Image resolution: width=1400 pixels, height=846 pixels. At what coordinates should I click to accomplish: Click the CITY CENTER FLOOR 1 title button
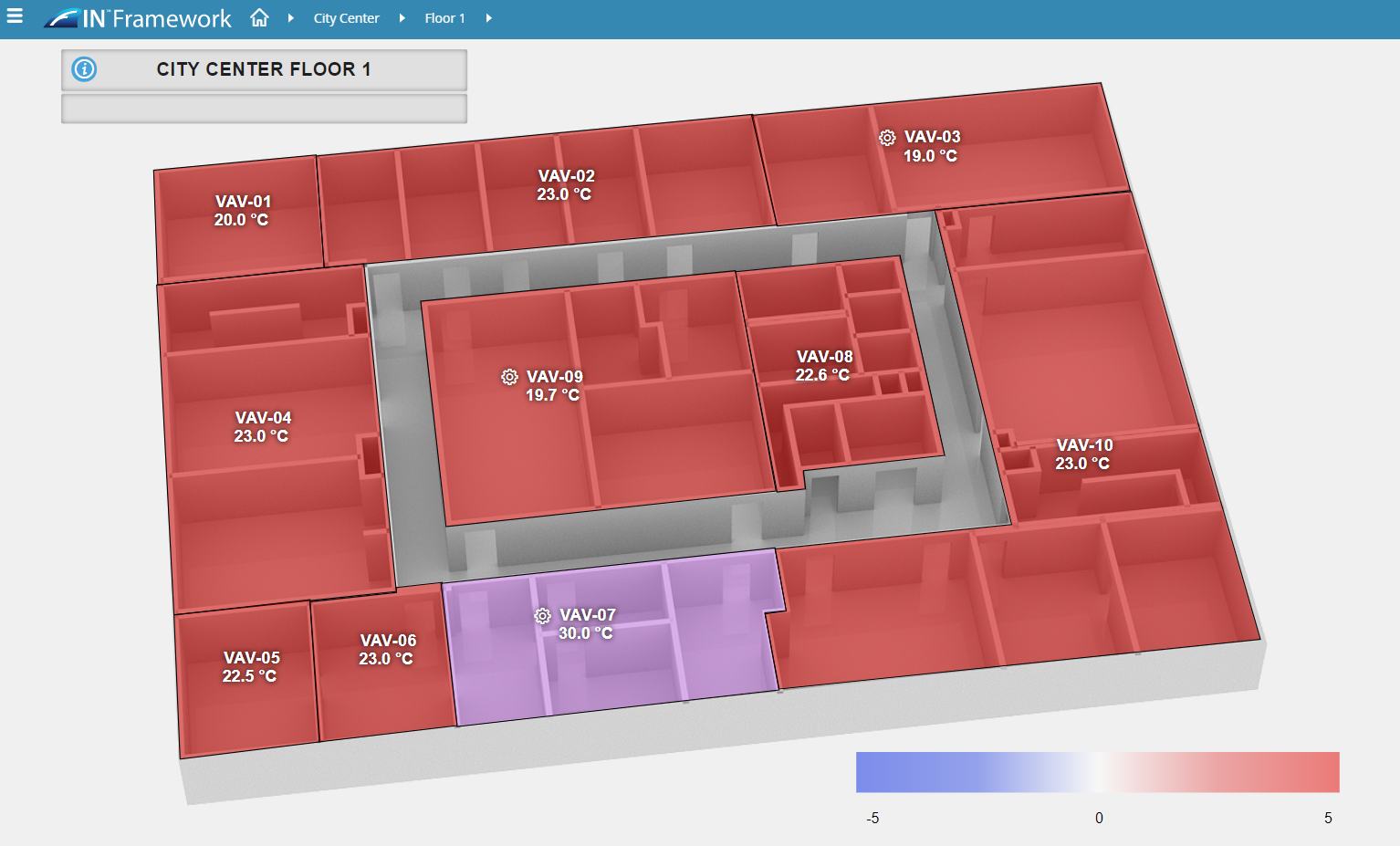[264, 68]
